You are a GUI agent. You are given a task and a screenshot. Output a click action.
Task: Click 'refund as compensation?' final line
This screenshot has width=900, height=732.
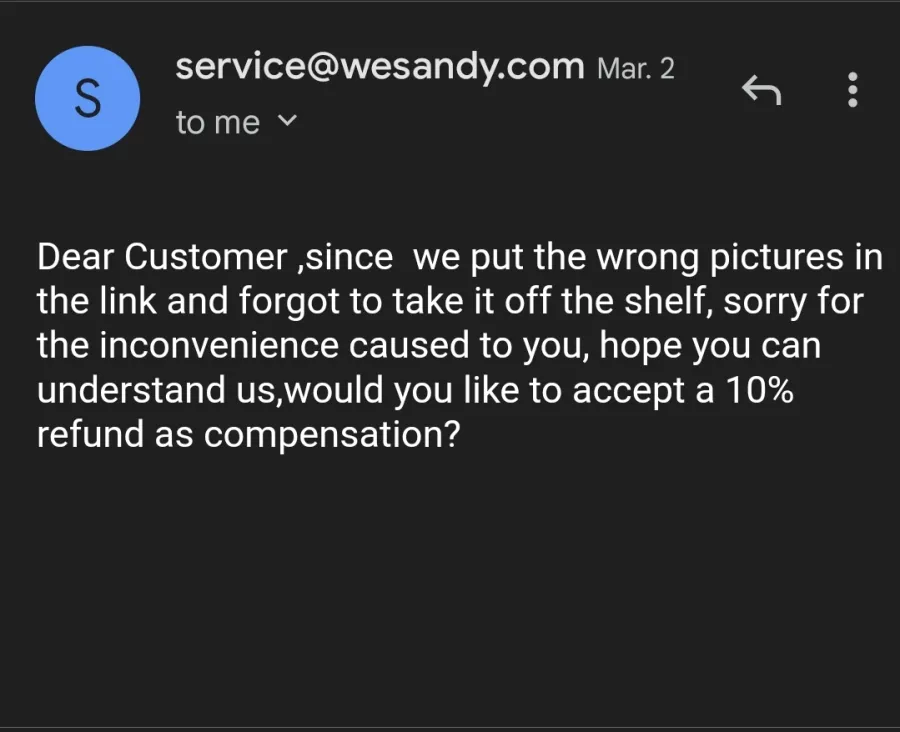pyautogui.click(x=249, y=435)
